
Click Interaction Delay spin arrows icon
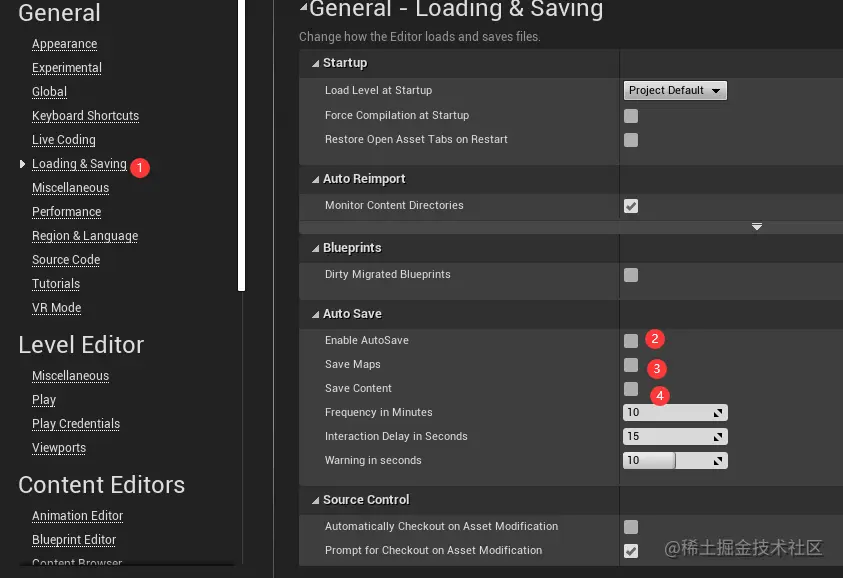[x=718, y=437]
